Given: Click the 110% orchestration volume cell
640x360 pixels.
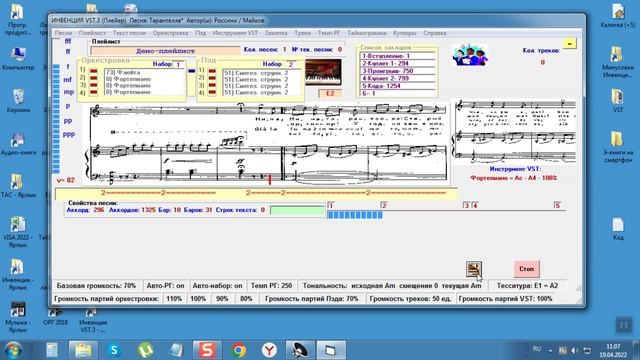Looking at the screenshot, I should pyautogui.click(x=174, y=299).
